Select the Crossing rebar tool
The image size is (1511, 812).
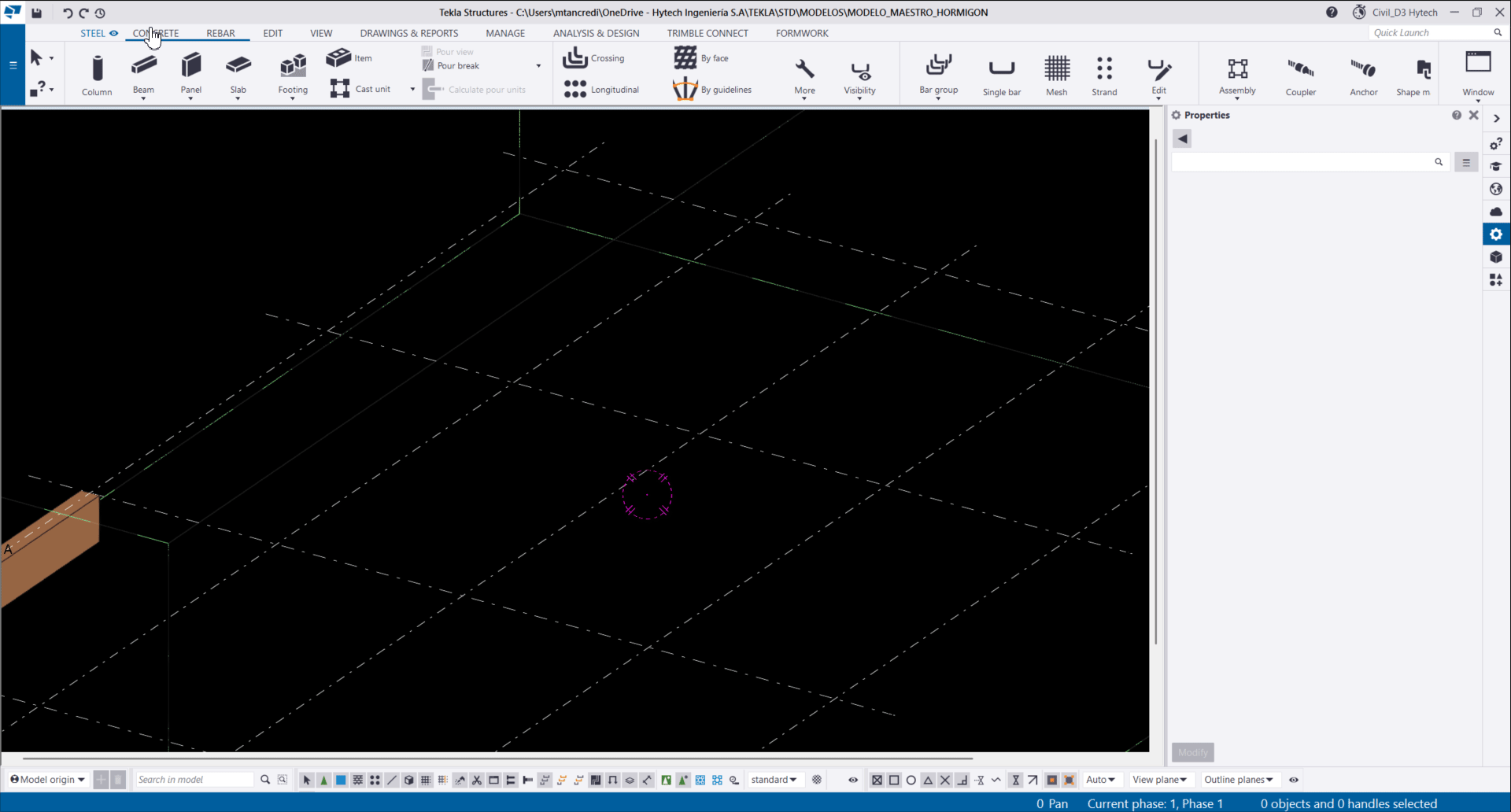click(x=594, y=58)
